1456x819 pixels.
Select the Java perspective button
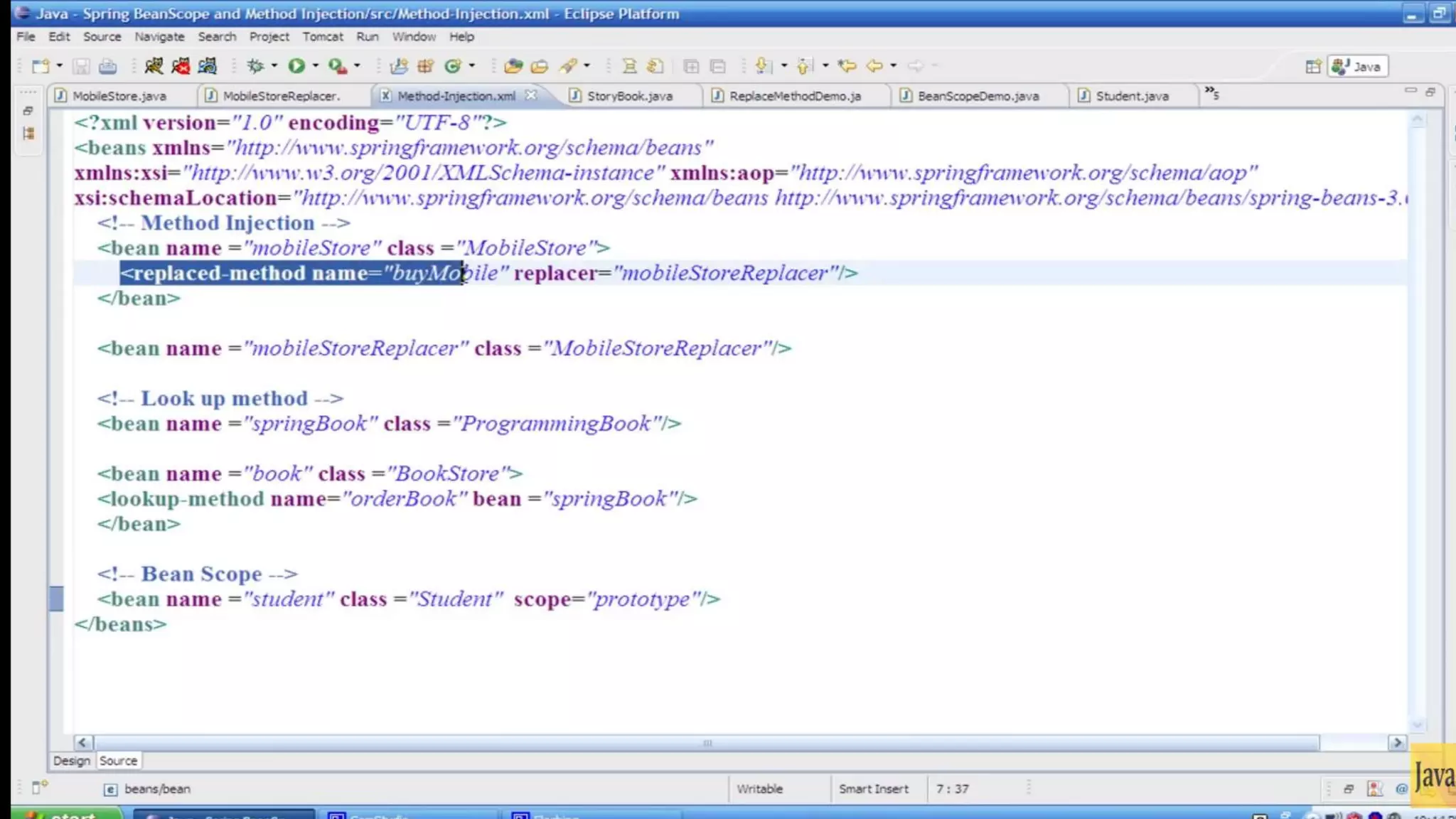1358,67
